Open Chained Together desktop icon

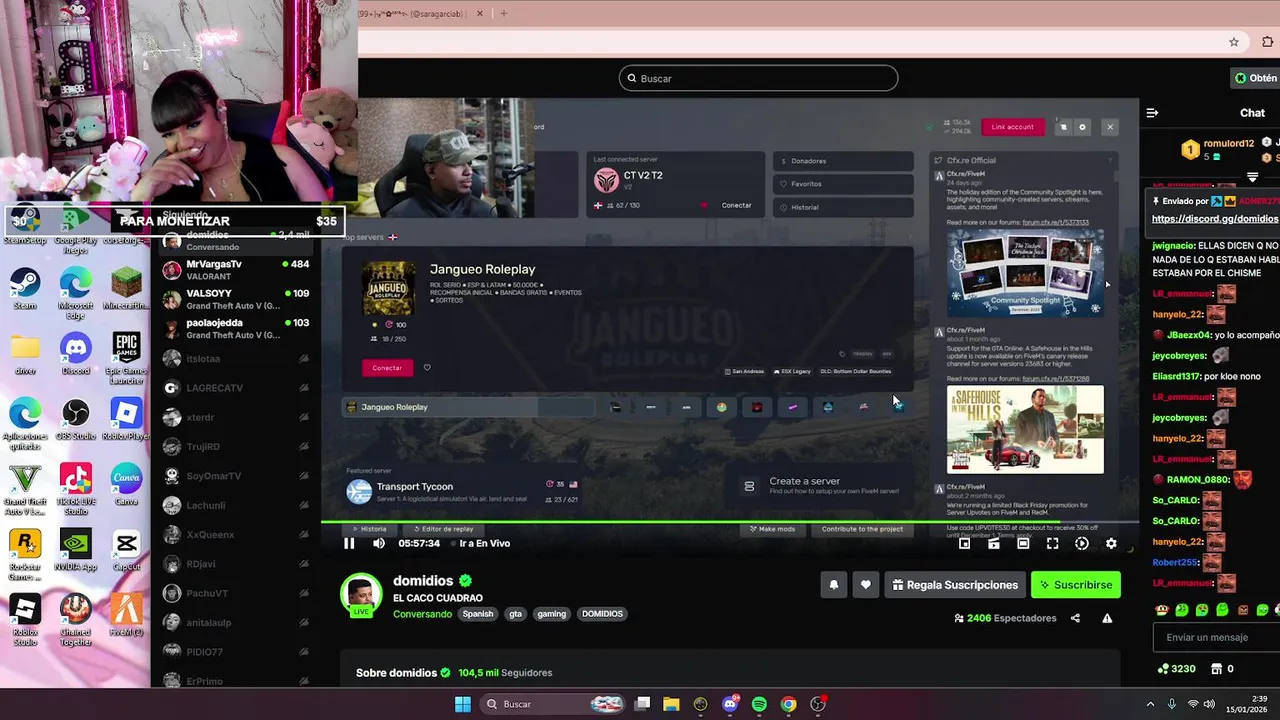pyautogui.click(x=76, y=618)
